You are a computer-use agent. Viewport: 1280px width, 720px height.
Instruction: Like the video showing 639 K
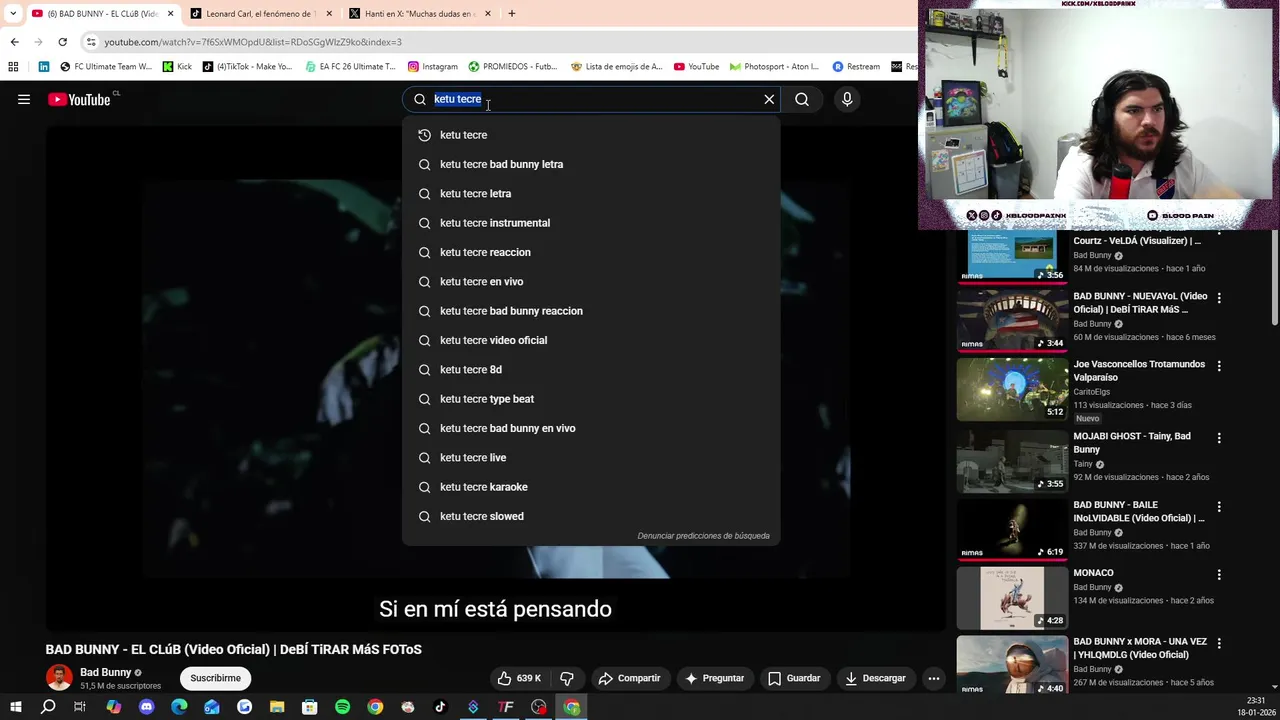[519, 678]
